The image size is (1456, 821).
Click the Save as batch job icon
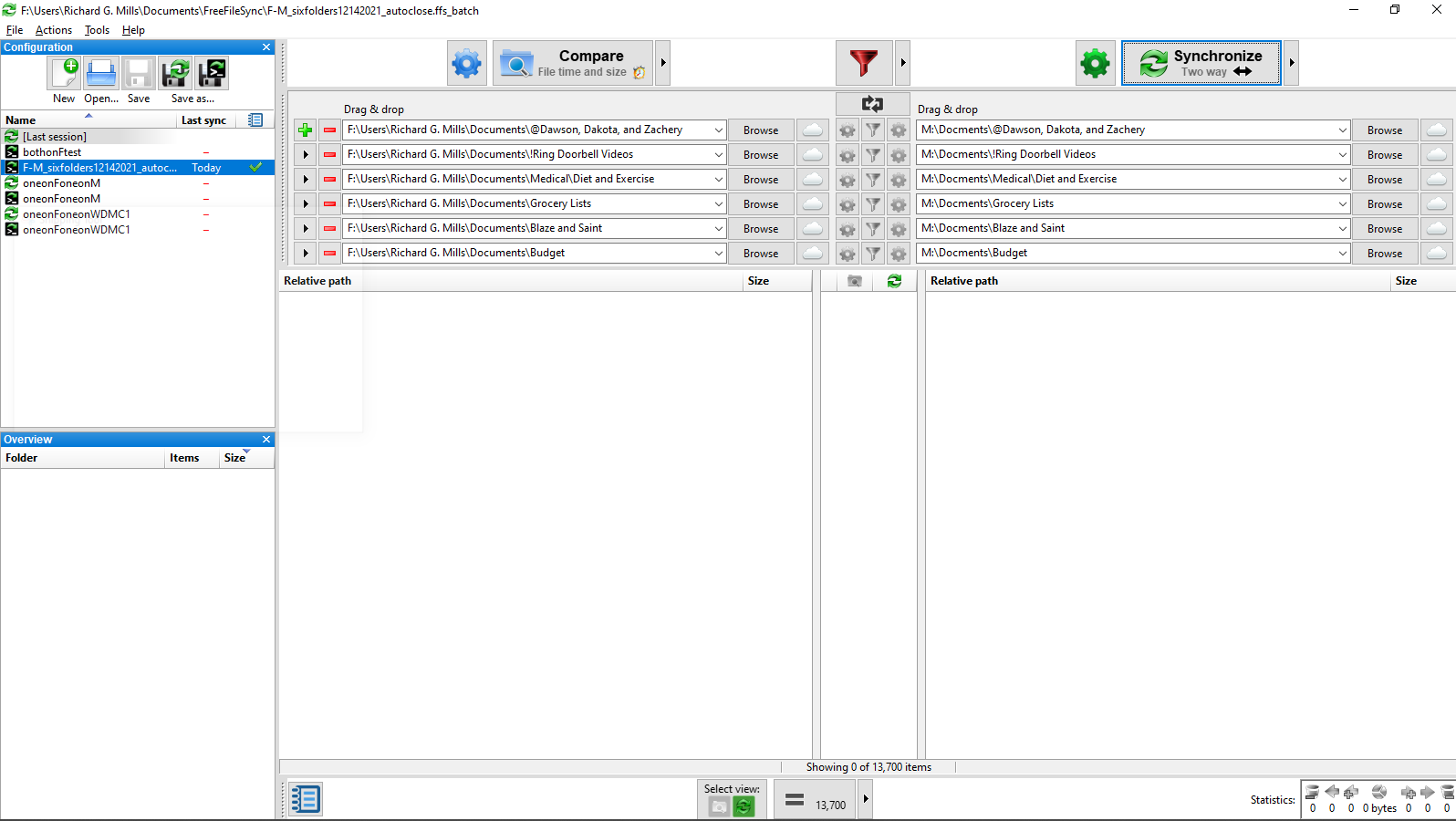pos(212,73)
